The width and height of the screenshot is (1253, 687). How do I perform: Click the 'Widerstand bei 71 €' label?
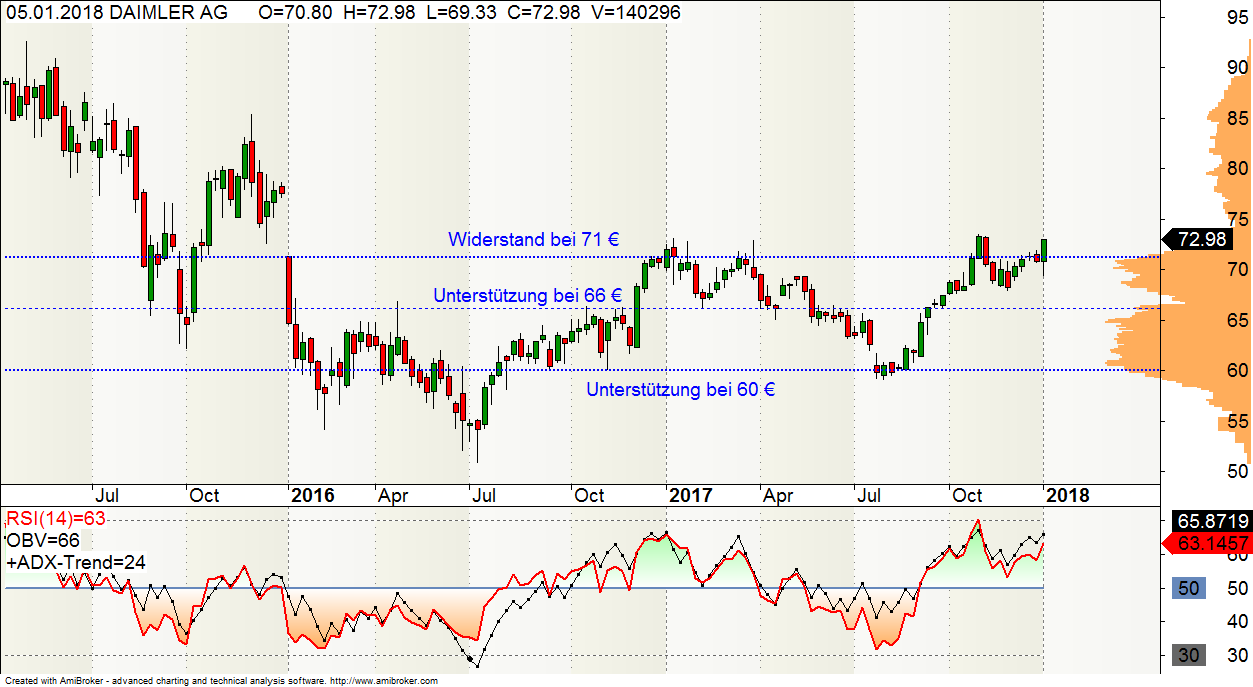click(533, 240)
